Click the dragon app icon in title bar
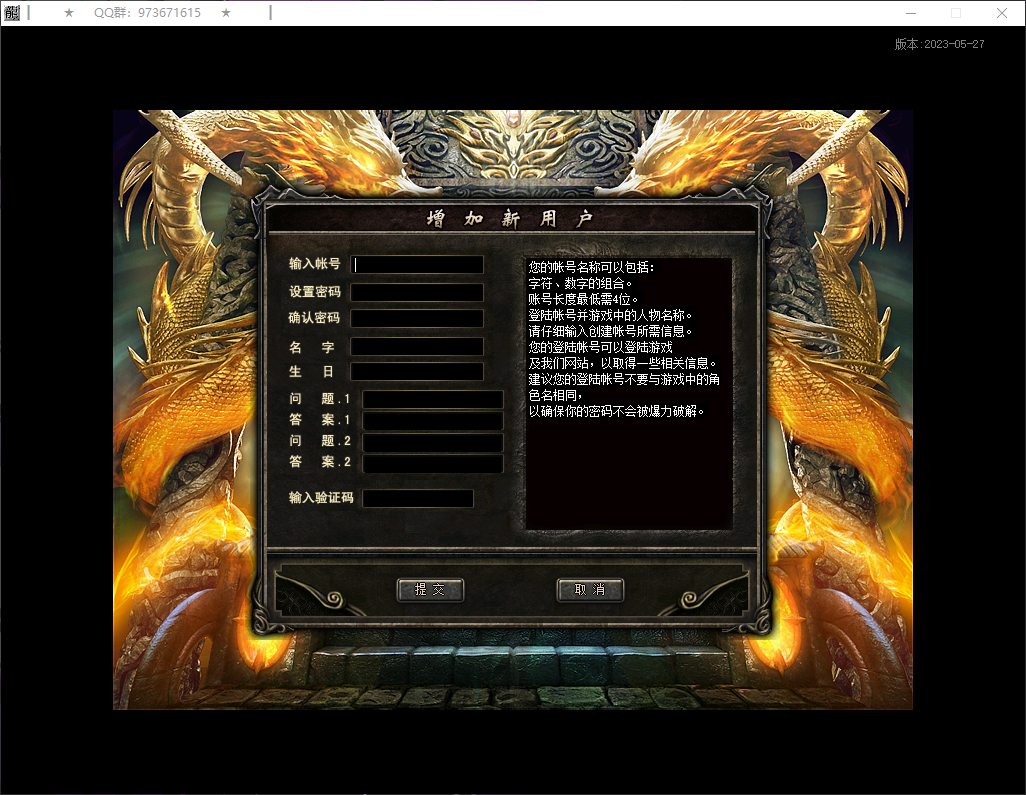The image size is (1026, 795). click(x=12, y=13)
